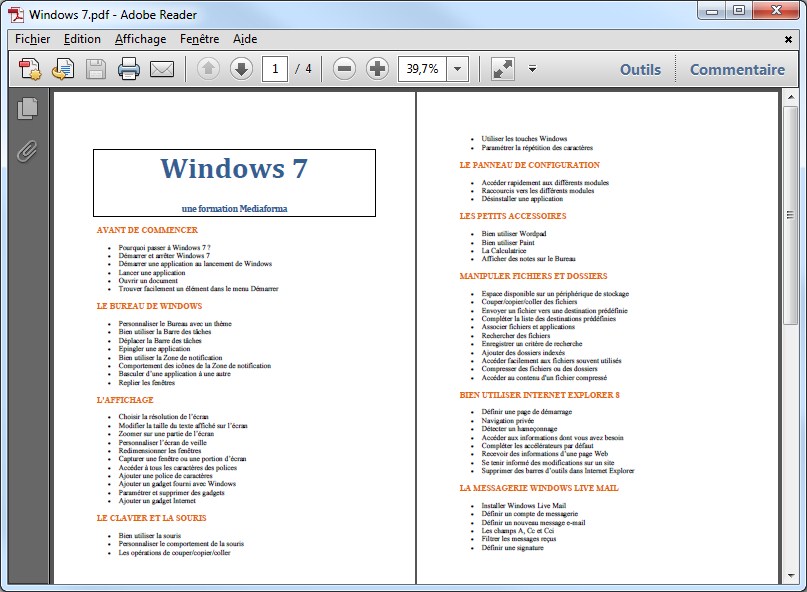
Task: Open the Outils pane
Action: (x=640, y=69)
